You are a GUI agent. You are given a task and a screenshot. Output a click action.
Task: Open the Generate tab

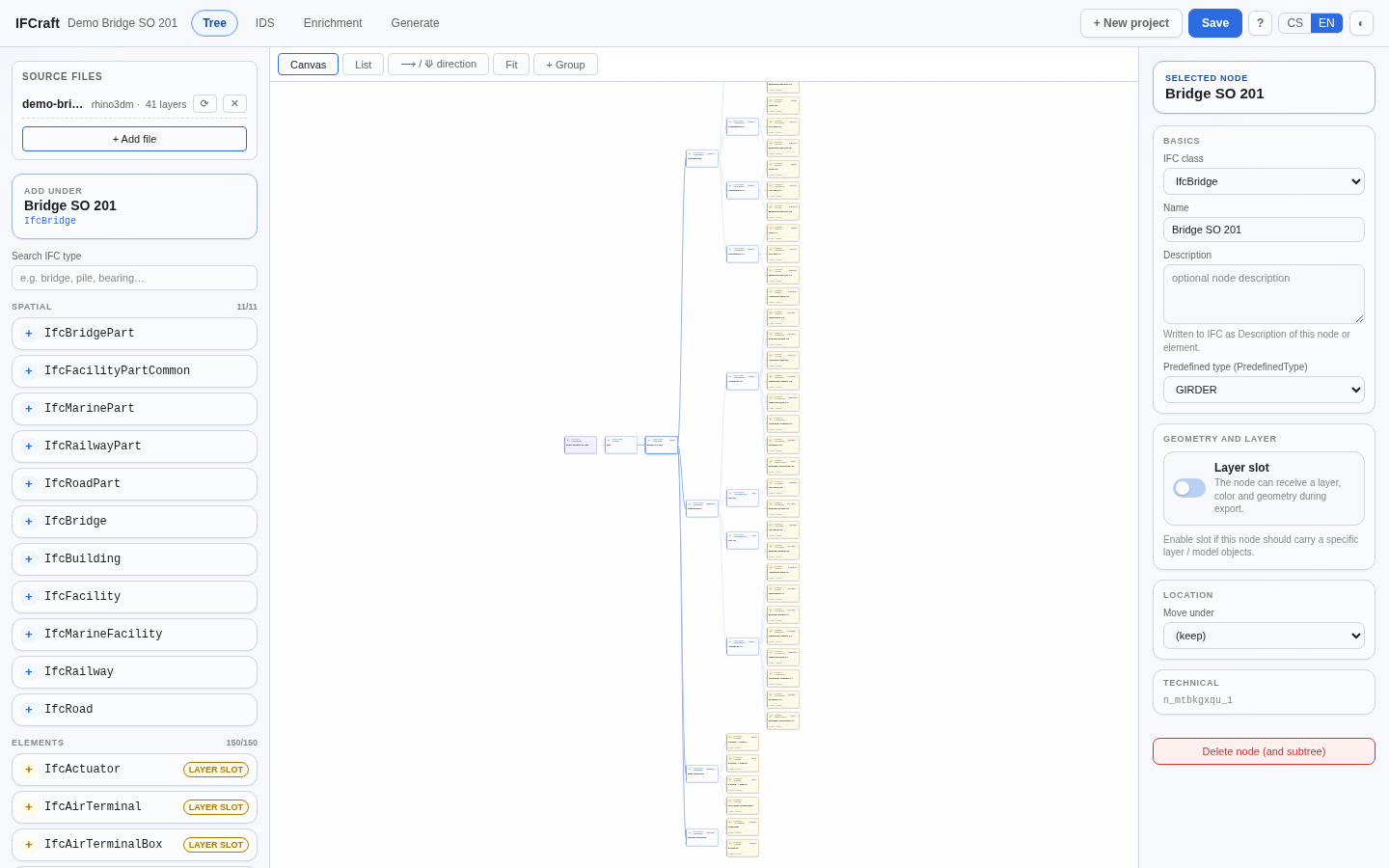[415, 23]
